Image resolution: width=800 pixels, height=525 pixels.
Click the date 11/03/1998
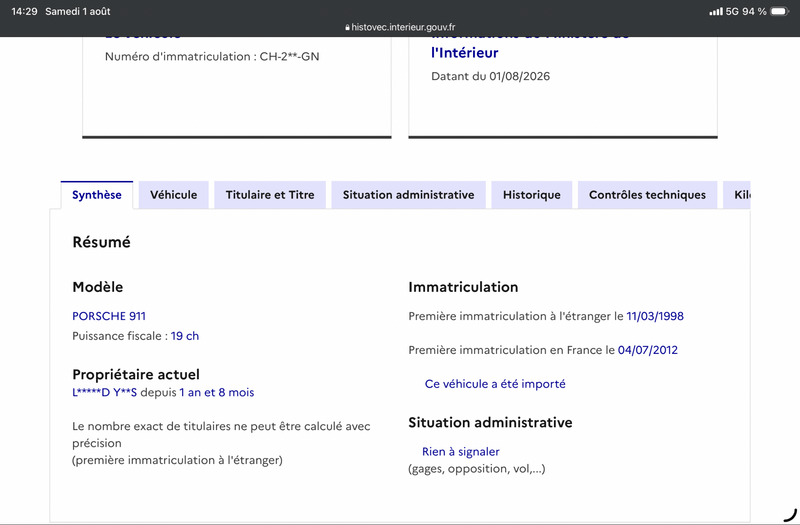[x=655, y=316]
